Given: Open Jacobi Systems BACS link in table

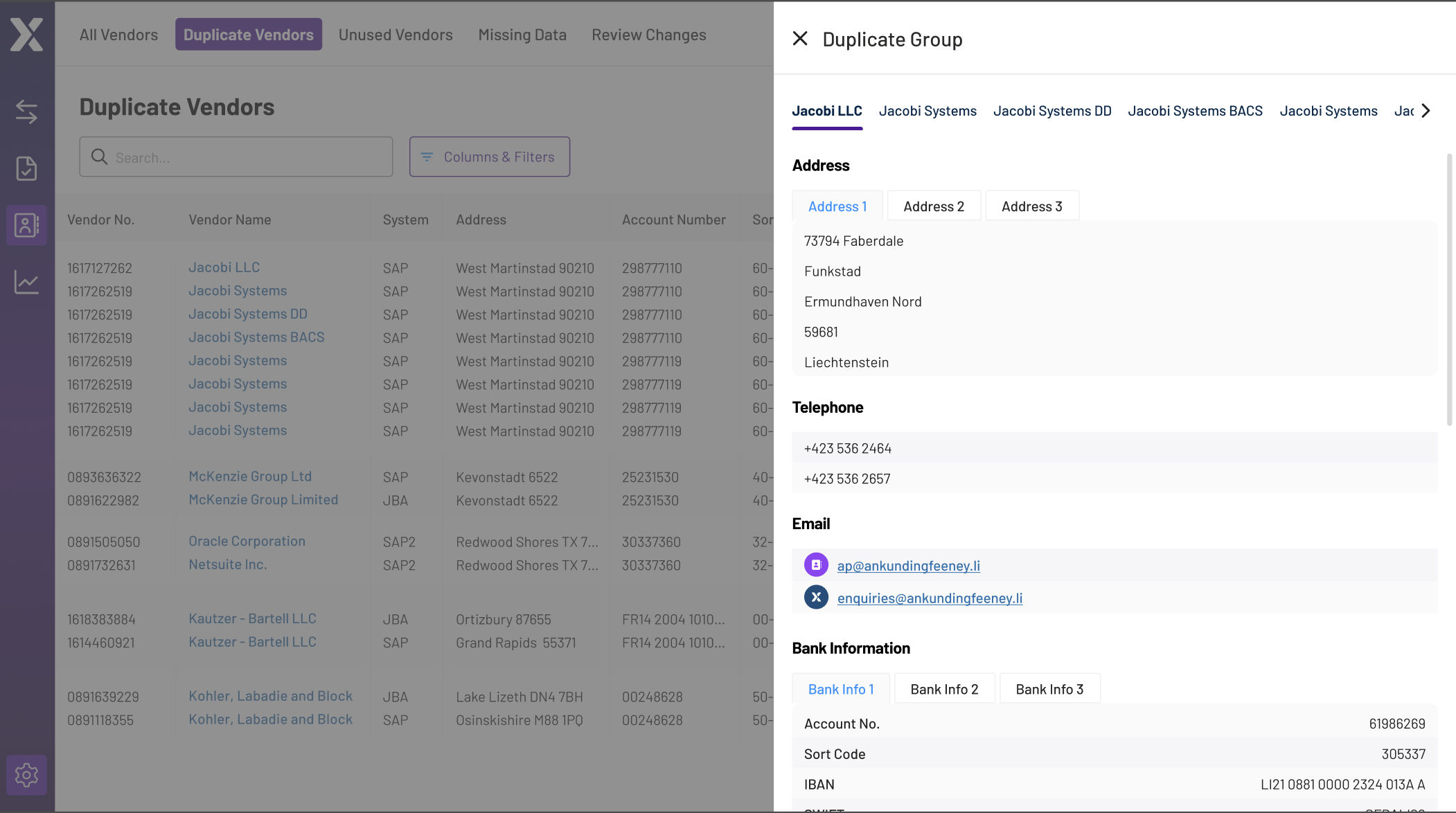Looking at the screenshot, I should (256, 337).
